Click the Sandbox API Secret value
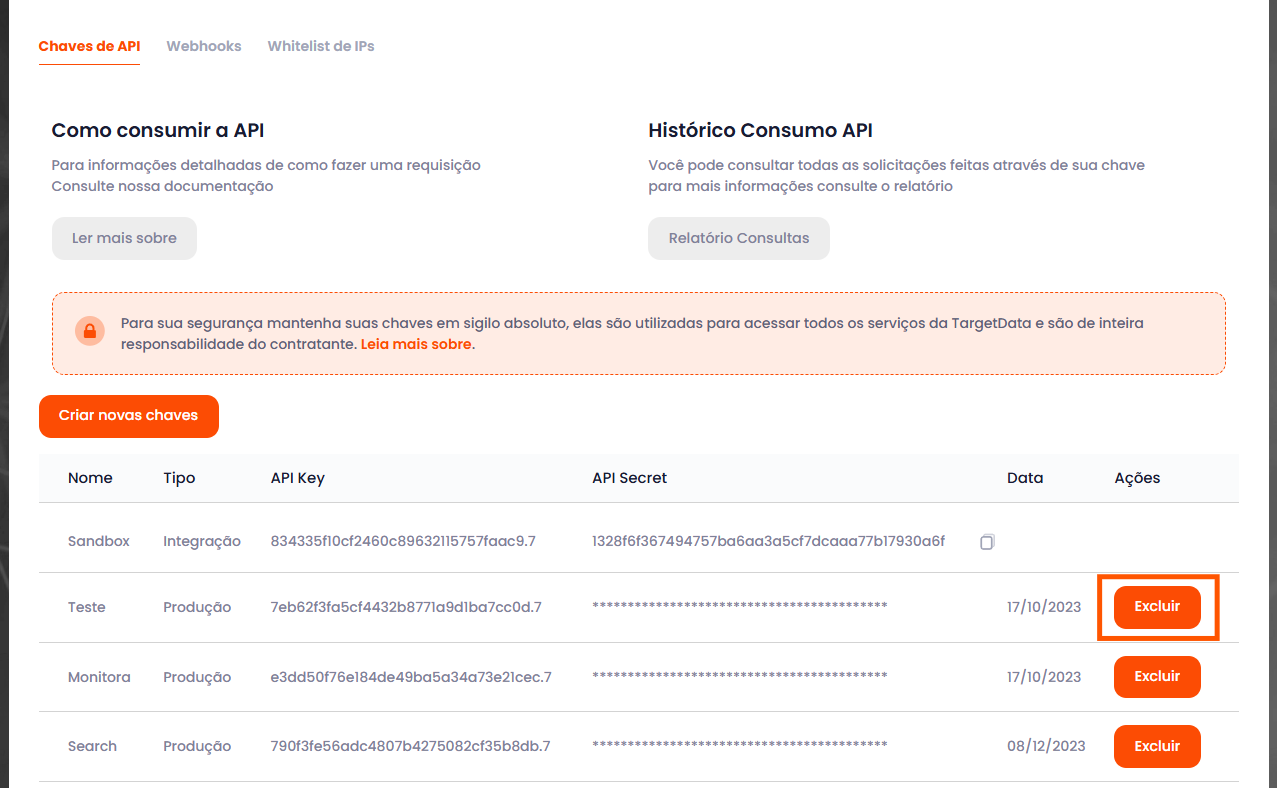The width and height of the screenshot is (1277, 788). click(x=768, y=541)
